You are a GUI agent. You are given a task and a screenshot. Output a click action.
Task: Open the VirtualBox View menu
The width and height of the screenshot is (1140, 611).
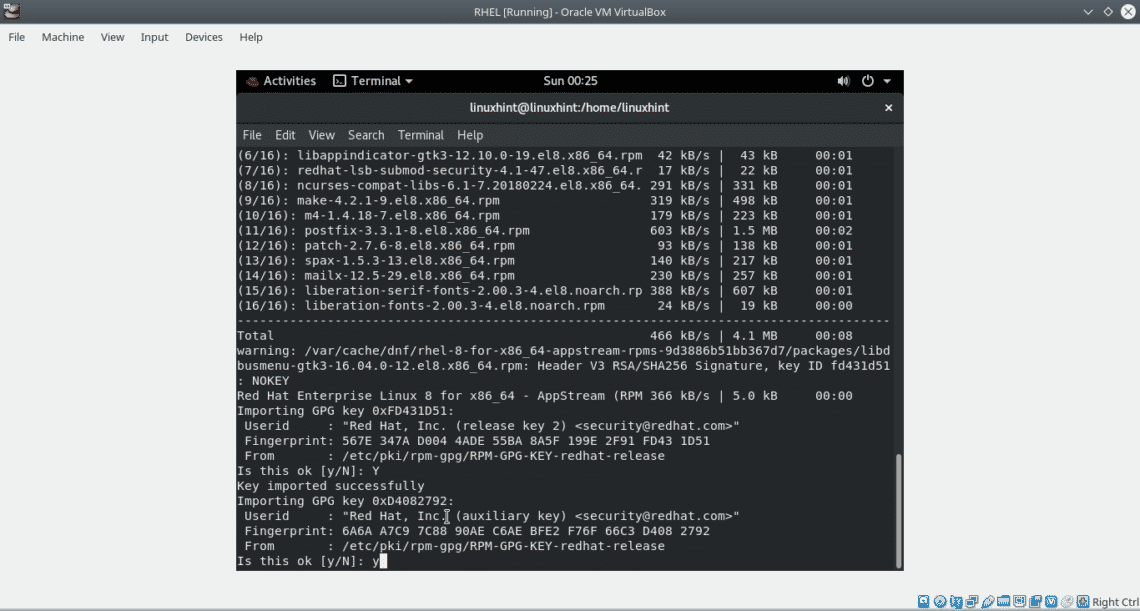tap(113, 37)
